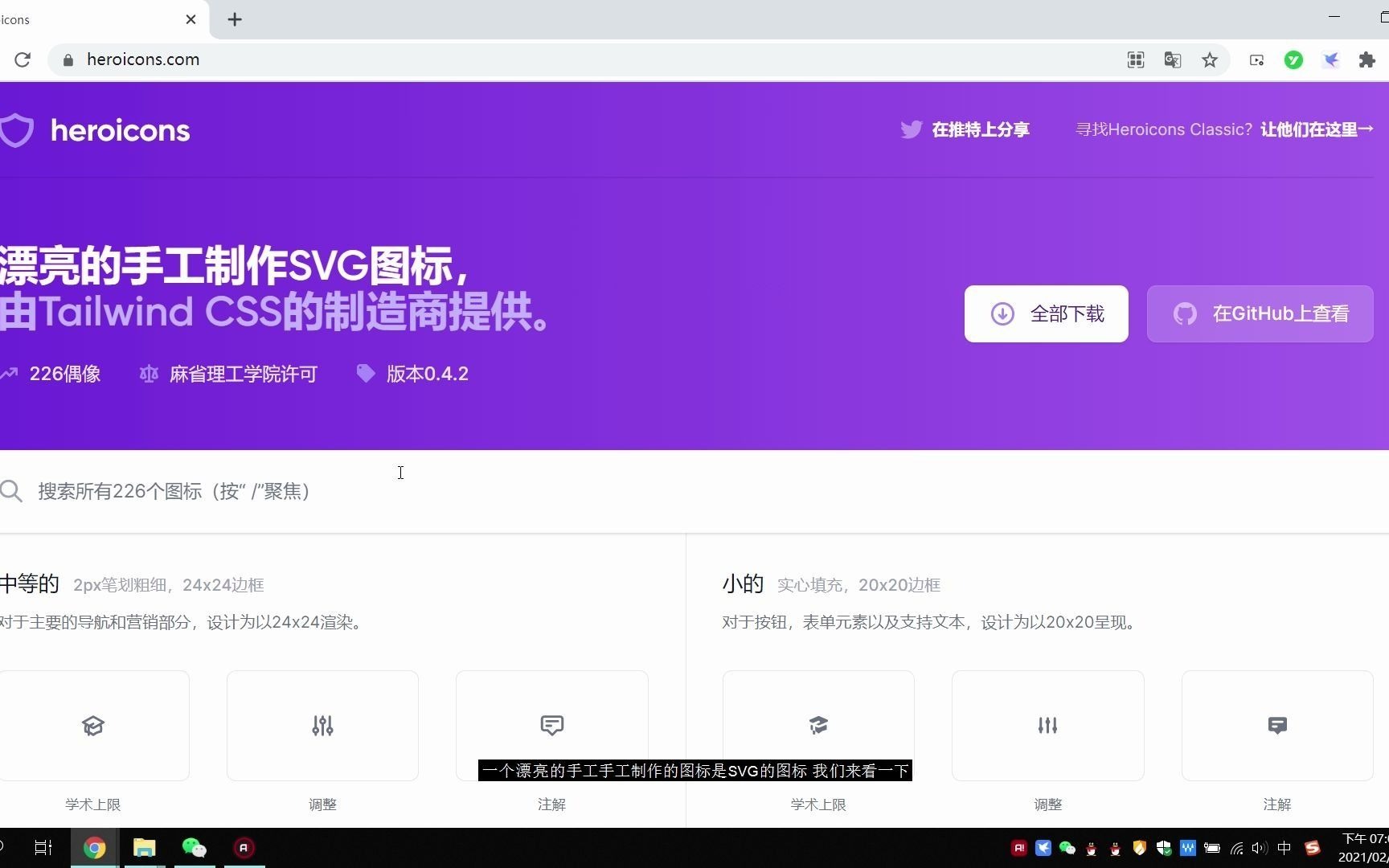Open the Extensions puzzle-piece menu
Screen dimensions: 1389x868
(1366, 59)
